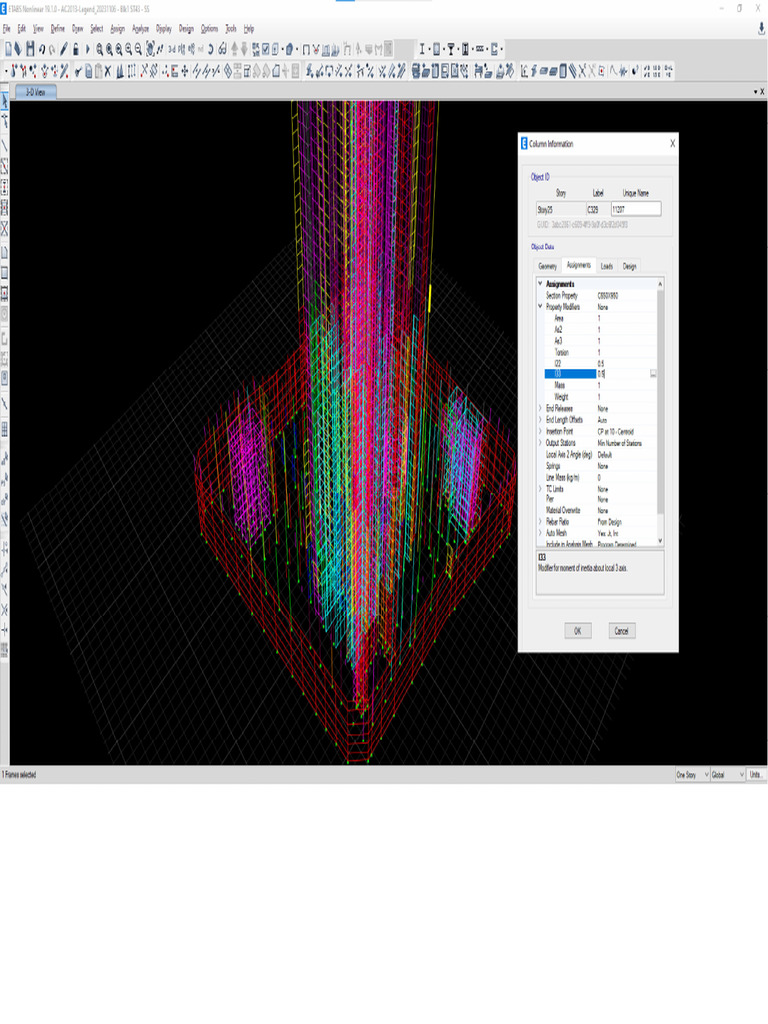Open the One Story dropdown in status bar
768x1024 pixels.
689,775
